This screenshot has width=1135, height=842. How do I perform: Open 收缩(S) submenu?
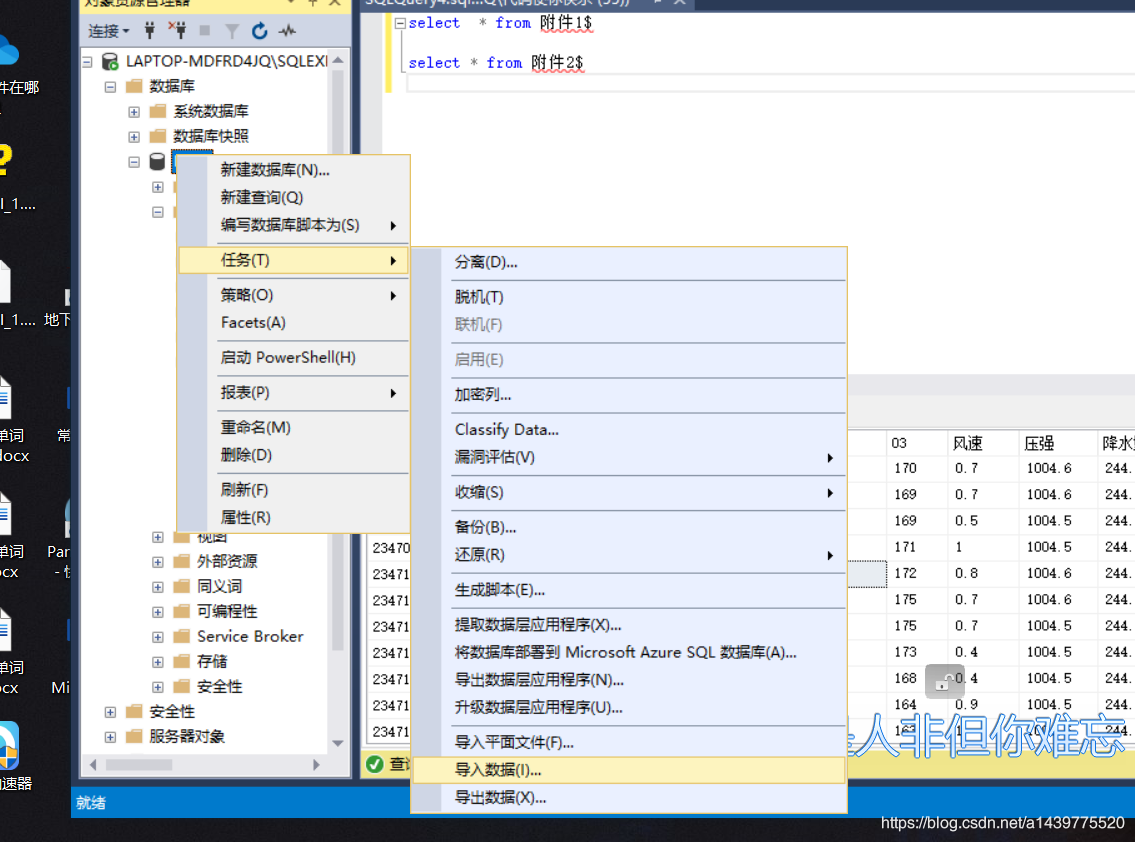click(x=628, y=492)
